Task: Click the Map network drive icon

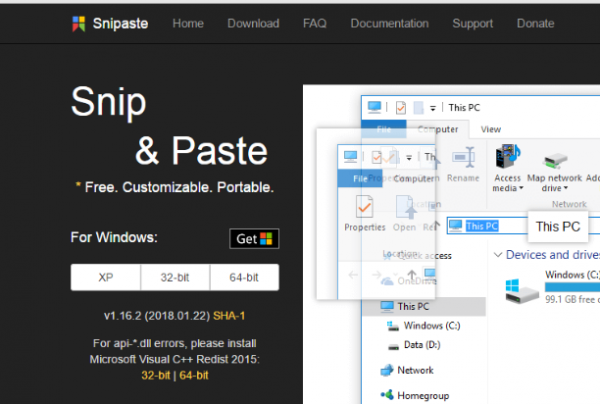Action: pyautogui.click(x=554, y=160)
